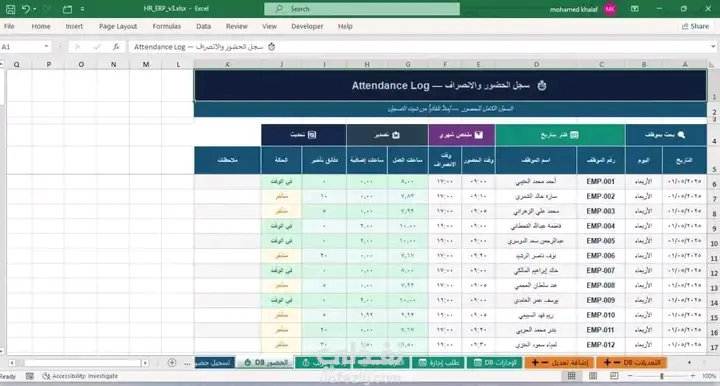
Task: Open the Undo history dropdown arrow
Action: [x=35, y=9]
